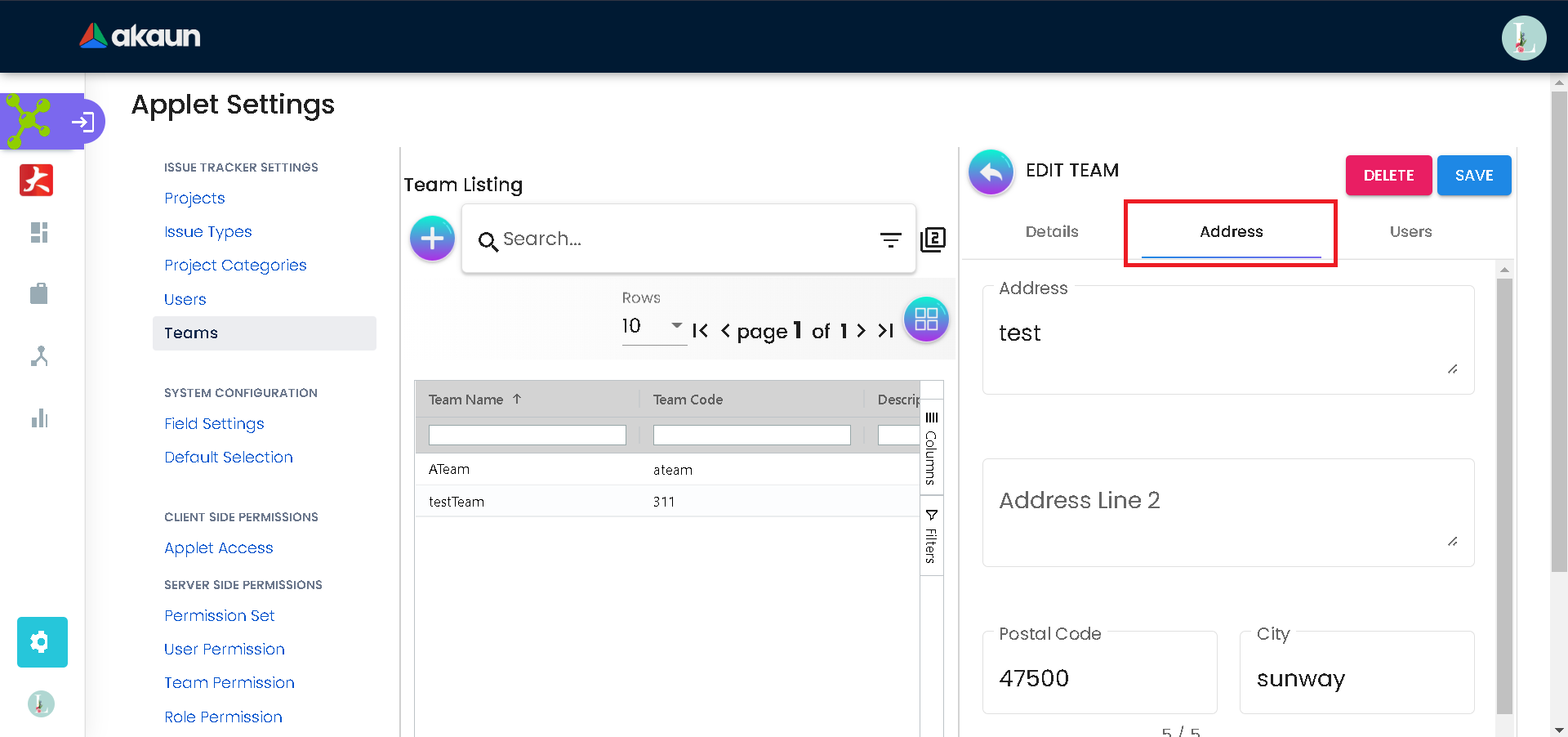Click the Postal Code field

click(1099, 672)
